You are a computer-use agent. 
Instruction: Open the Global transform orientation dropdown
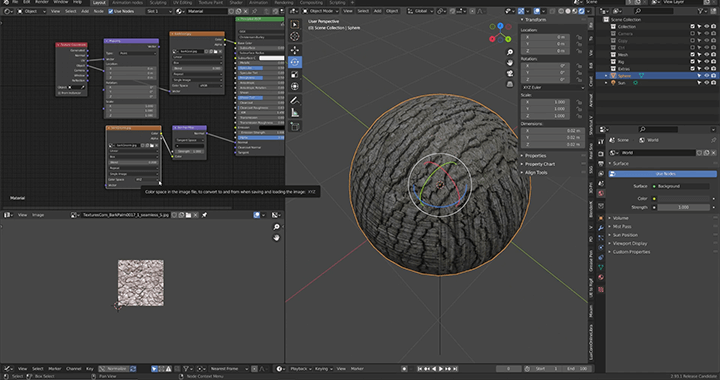pyautogui.click(x=421, y=11)
